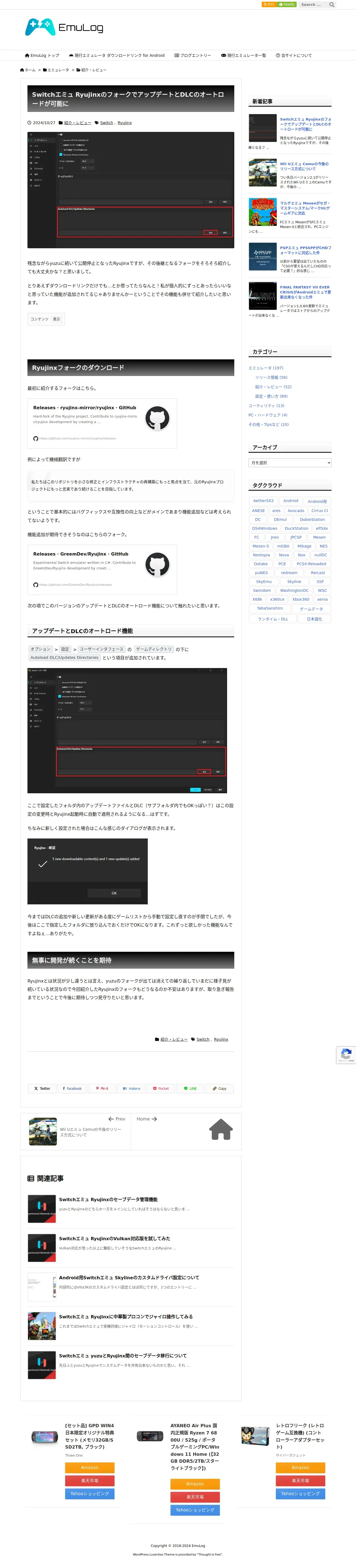Click 紹介・レビュー category under the title
The height and width of the screenshot is (1568, 356).
pyautogui.click(x=77, y=123)
